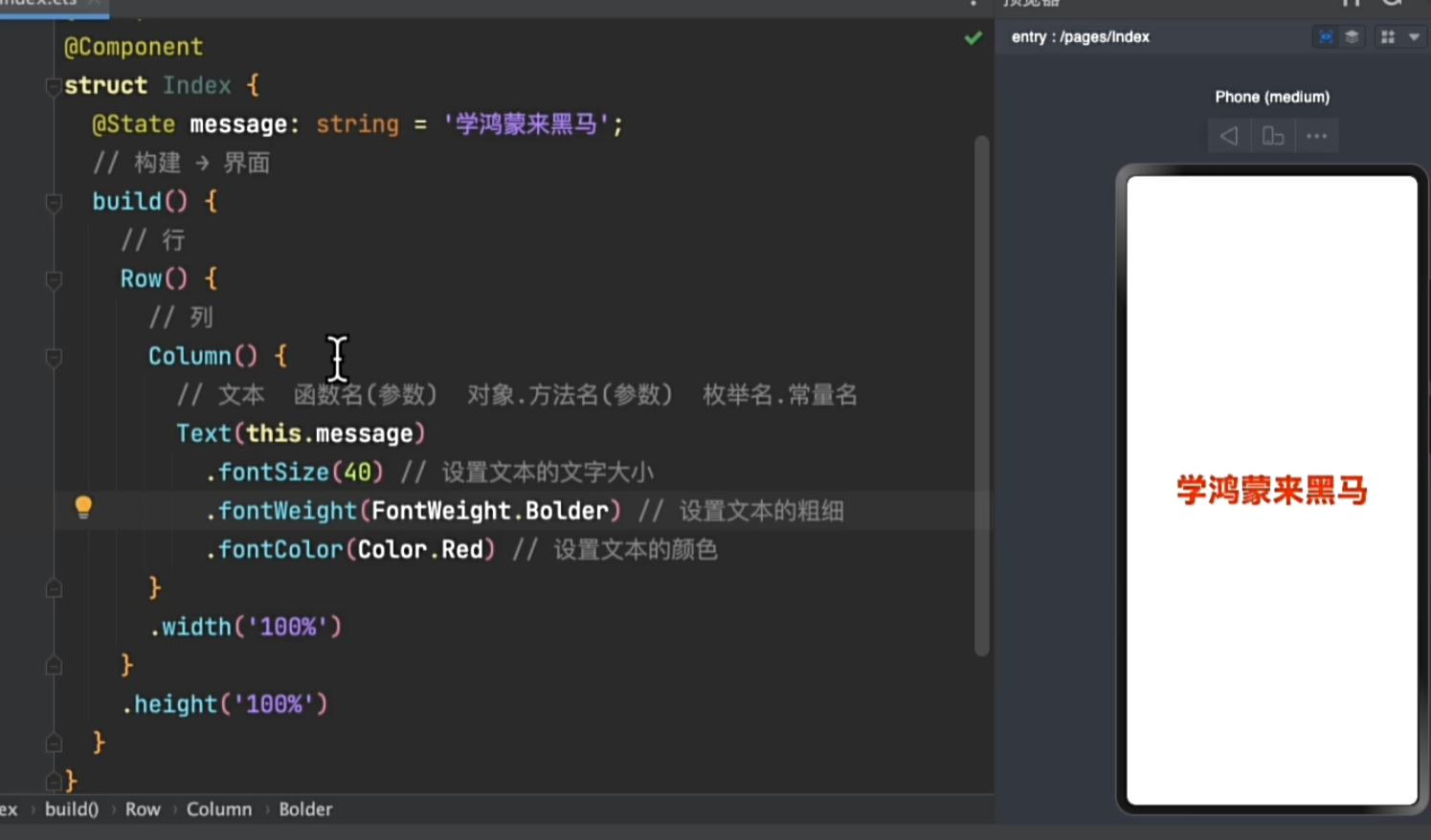Click the '// 构建 → 界面' comment
The image size is (1431, 840).
[x=181, y=163]
